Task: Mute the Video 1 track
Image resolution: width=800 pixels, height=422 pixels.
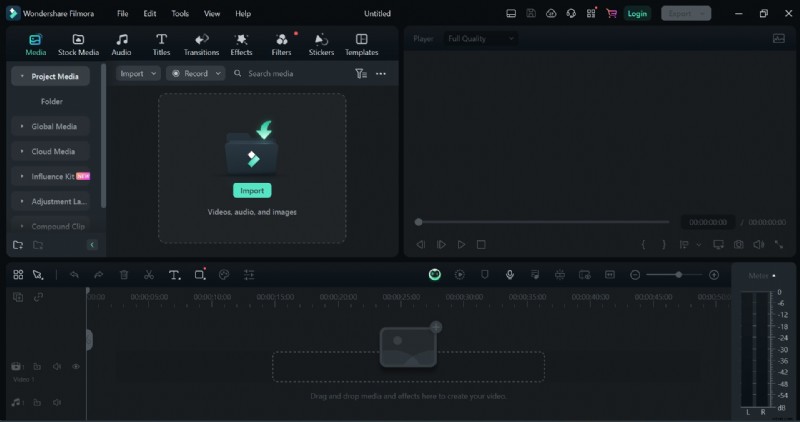Action: click(57, 366)
